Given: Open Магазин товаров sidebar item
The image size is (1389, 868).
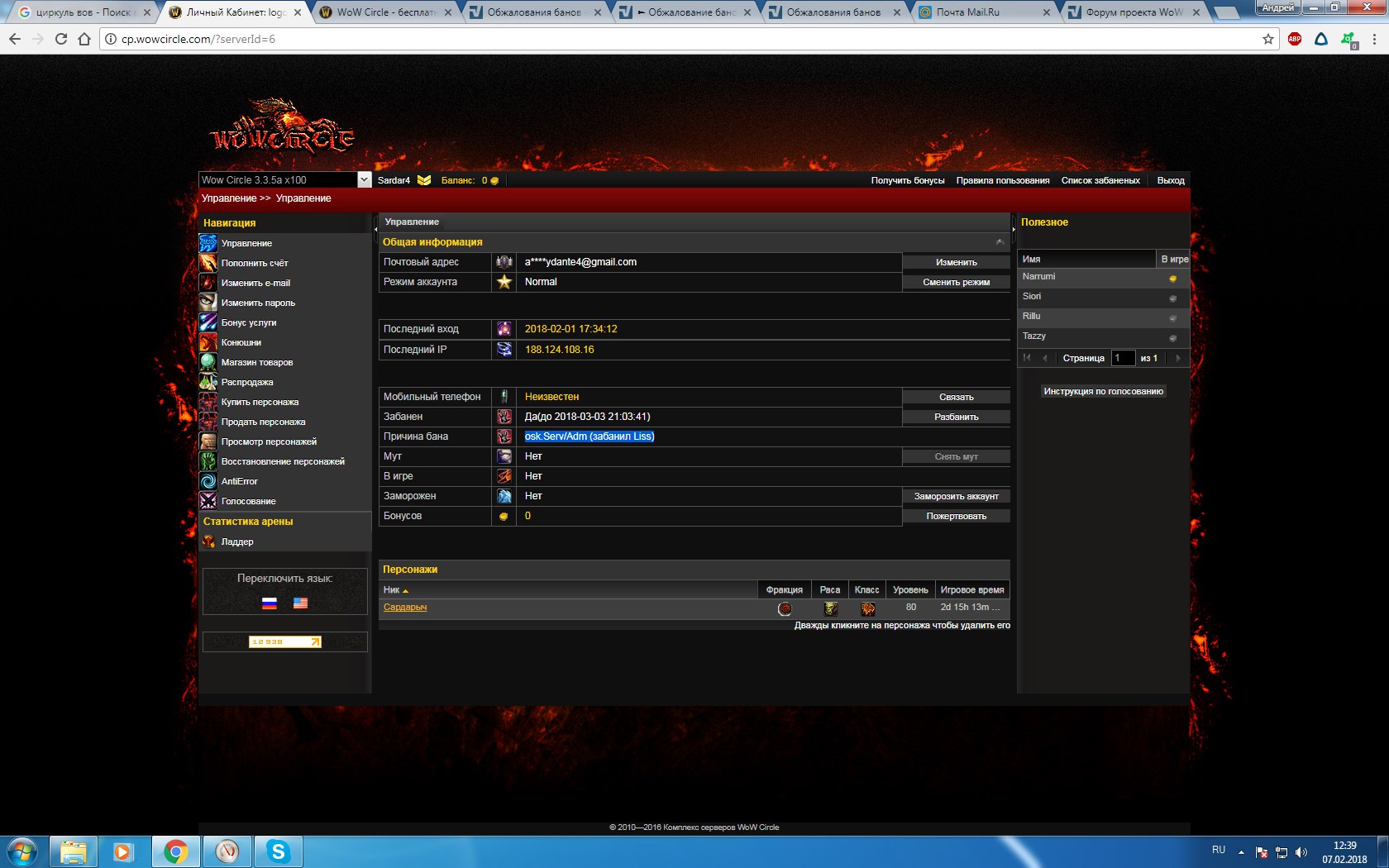Looking at the screenshot, I should (x=257, y=362).
